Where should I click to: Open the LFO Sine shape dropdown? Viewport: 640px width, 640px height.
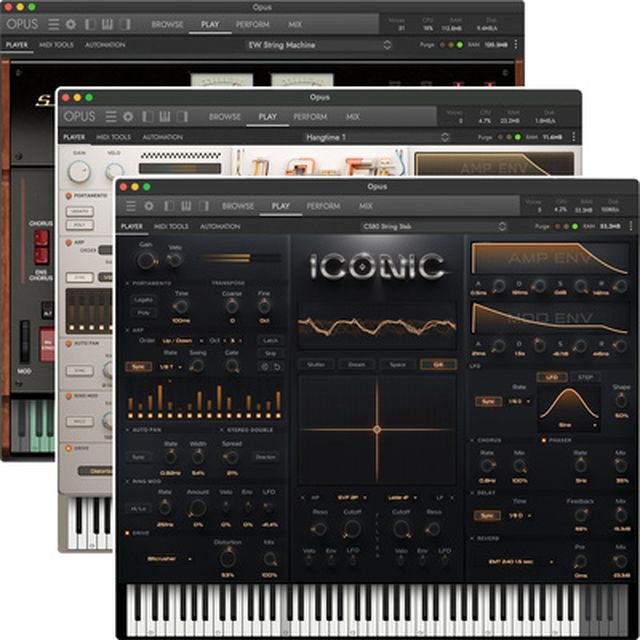[569, 425]
